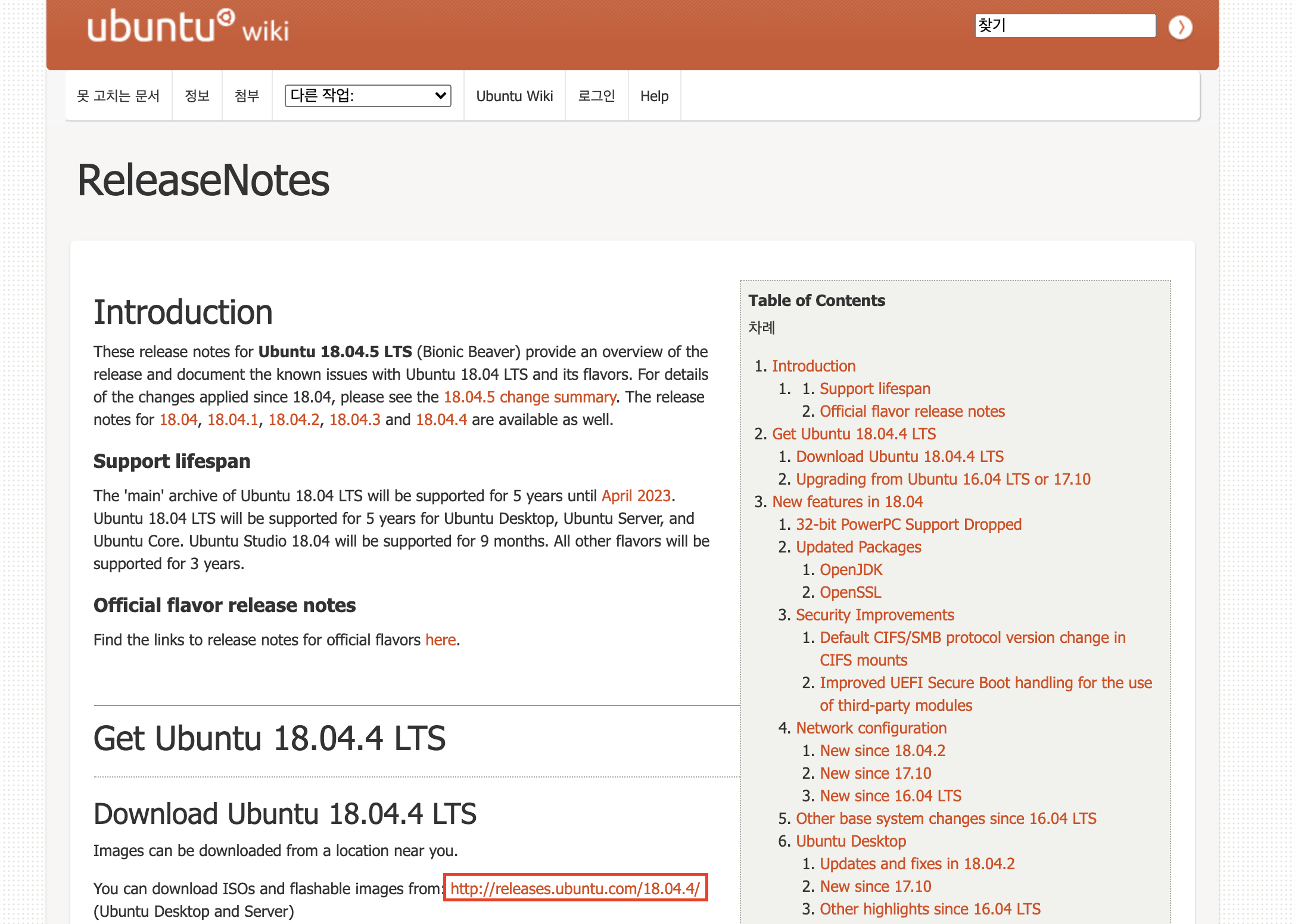Open releases.ubuntu.com/18.04.4 download link
This screenshot has height=924, width=1295.
575,889
